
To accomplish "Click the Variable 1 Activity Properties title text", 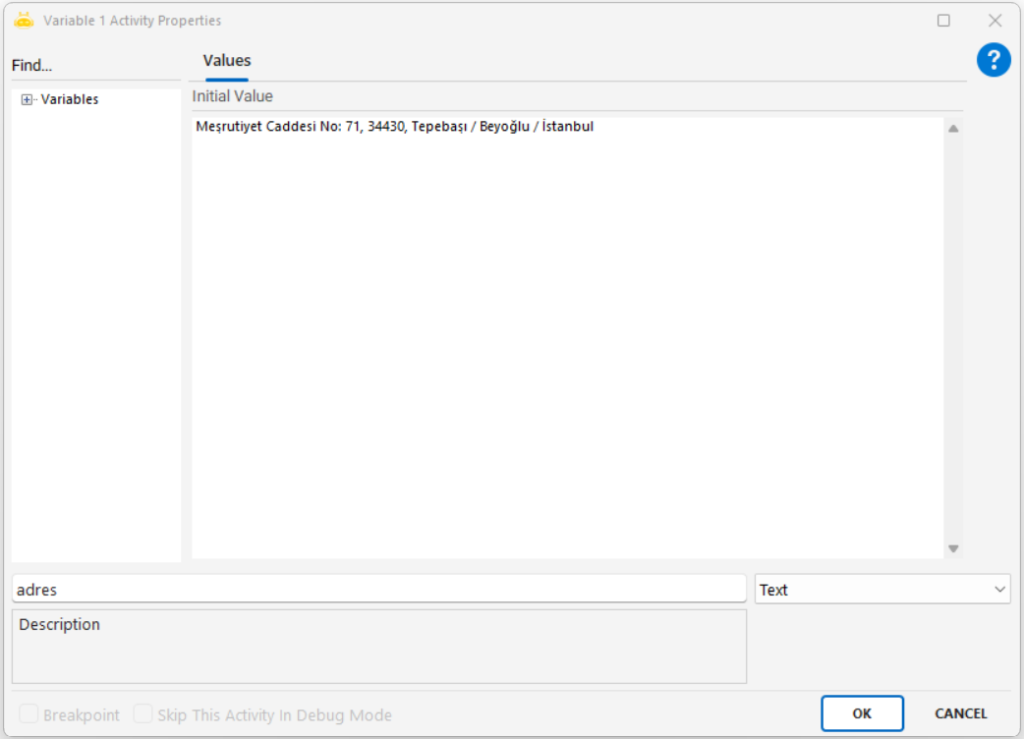I will (x=132, y=20).
